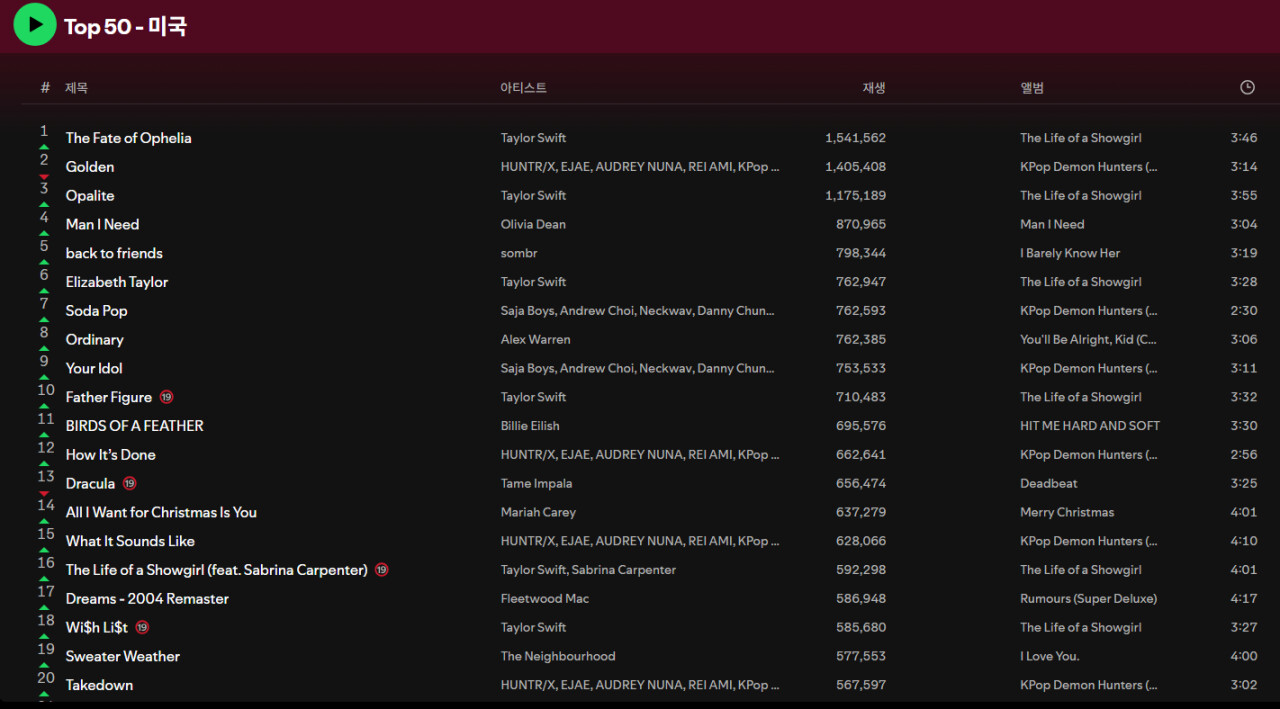Sort by the 앨범 column header
The height and width of the screenshot is (709, 1280).
coord(1032,88)
